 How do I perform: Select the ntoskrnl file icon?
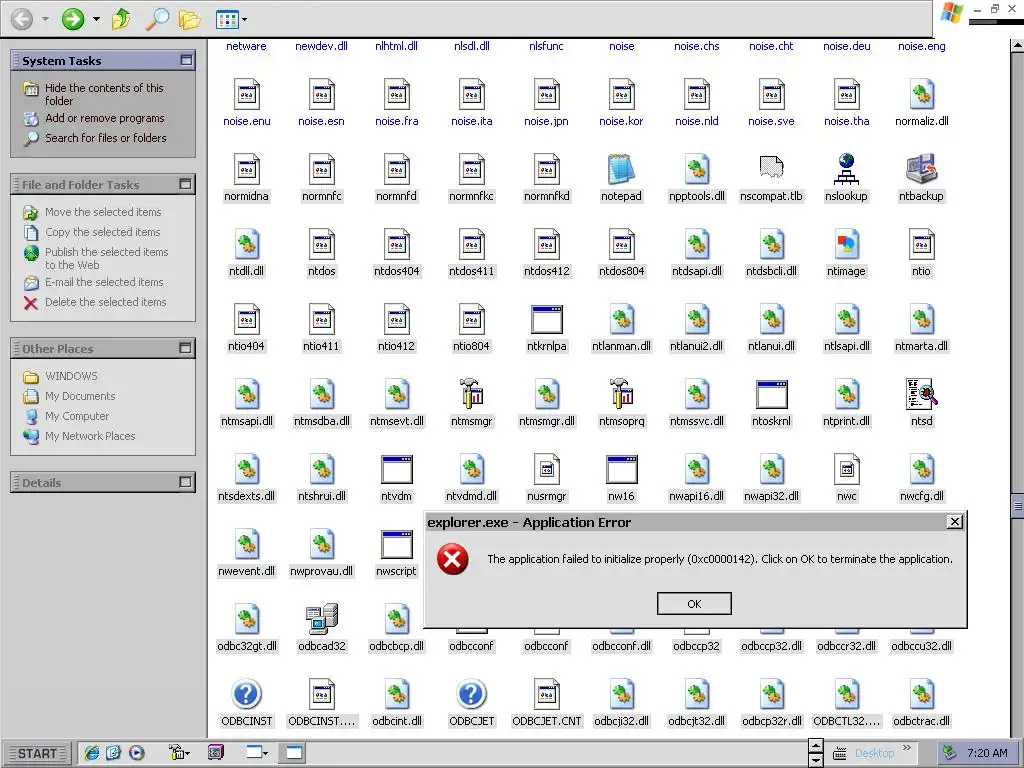pyautogui.click(x=771, y=394)
